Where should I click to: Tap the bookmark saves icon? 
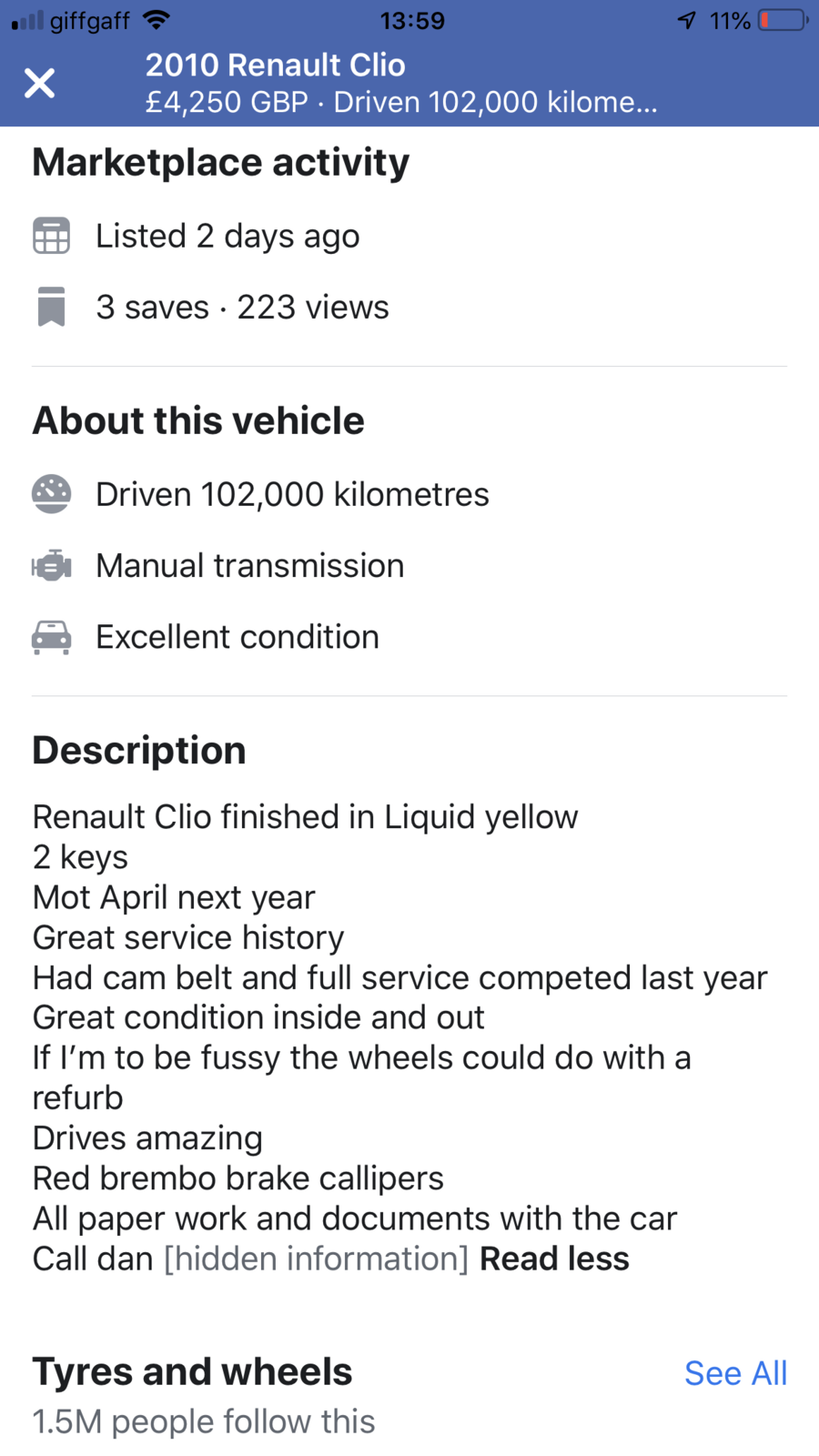click(x=51, y=307)
